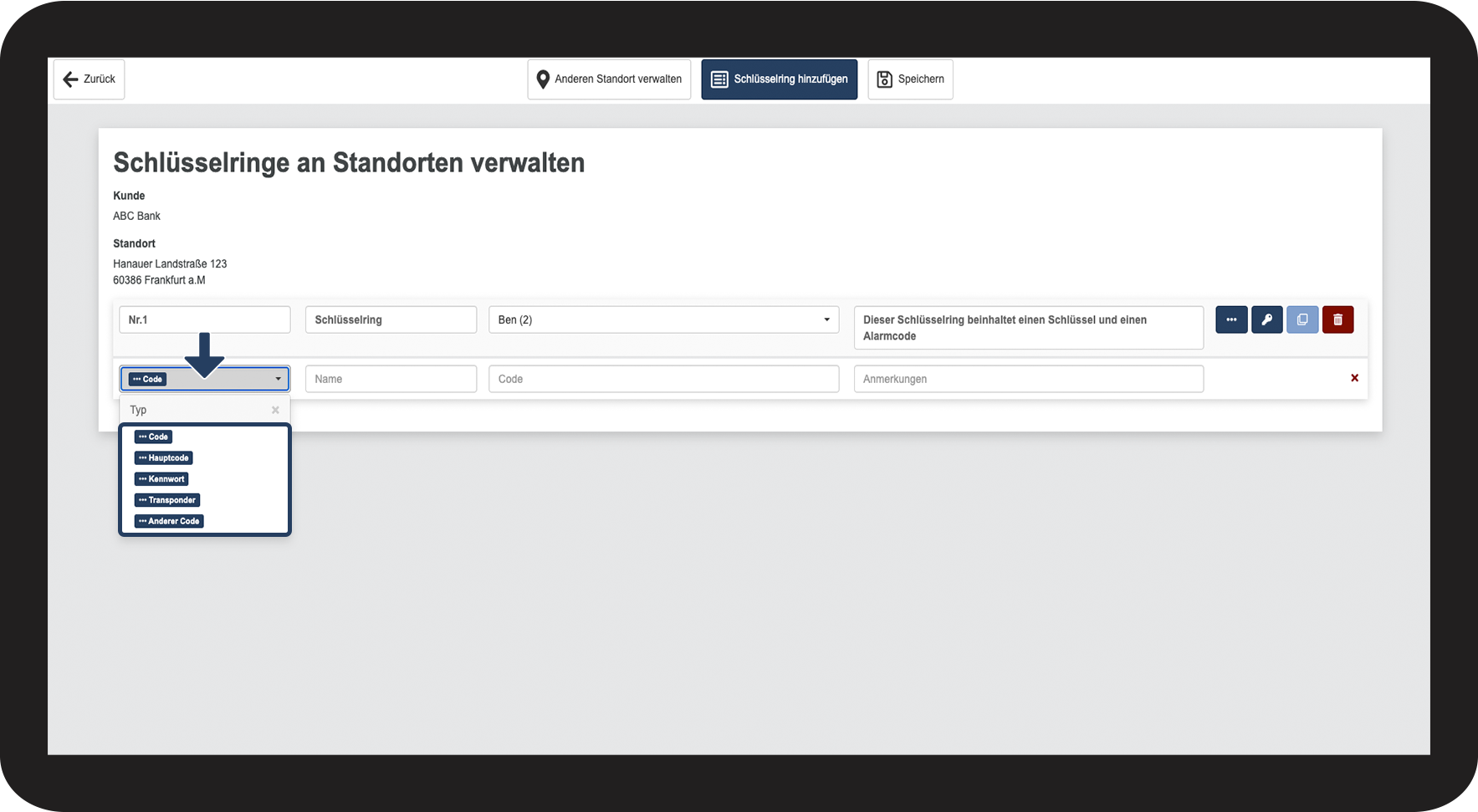Click Schlüsselring hinzufügen button
Screen dimensions: 1478x812
tap(779, 79)
